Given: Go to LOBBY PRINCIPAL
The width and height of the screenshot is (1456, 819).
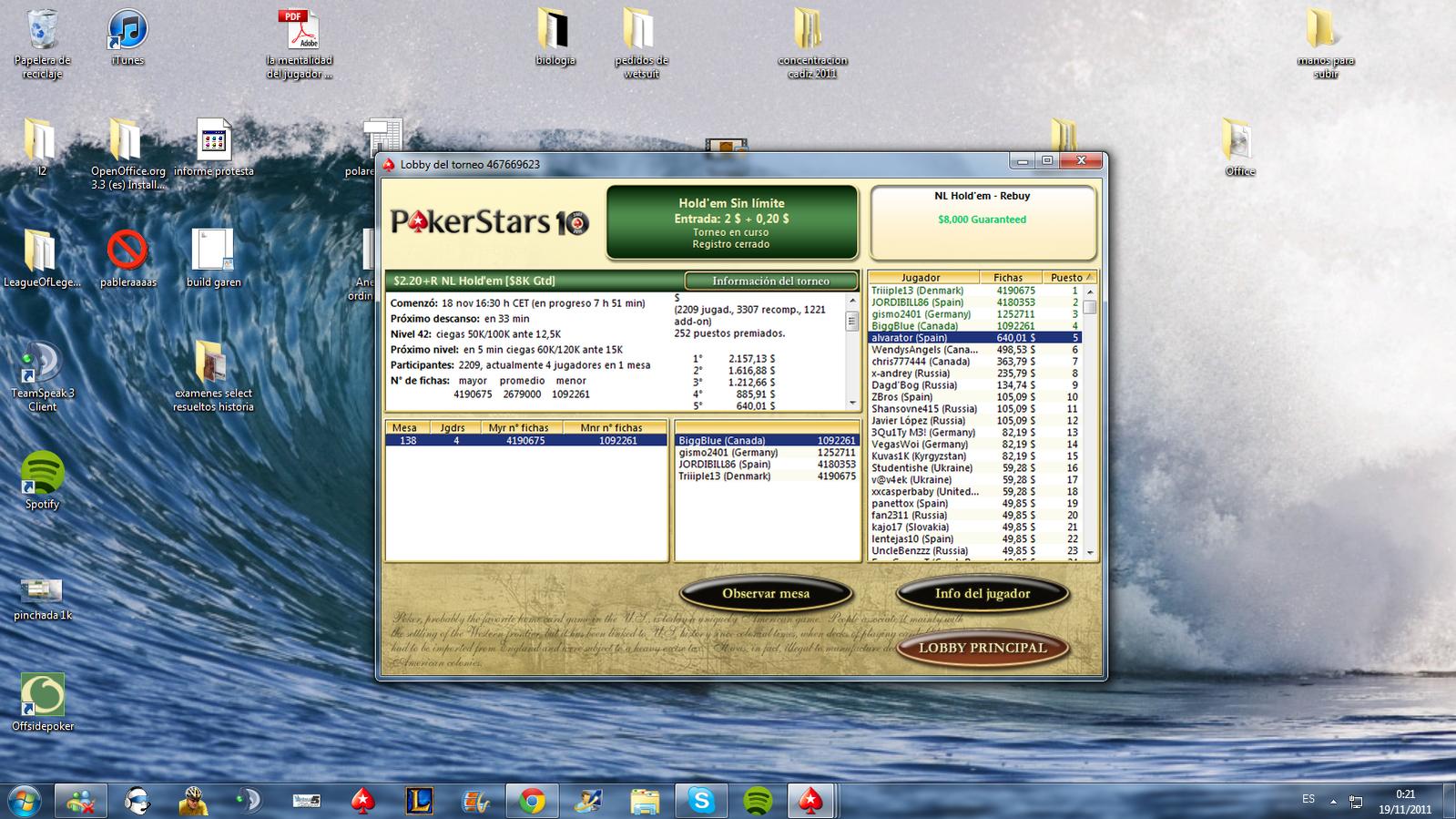Looking at the screenshot, I should [x=983, y=648].
